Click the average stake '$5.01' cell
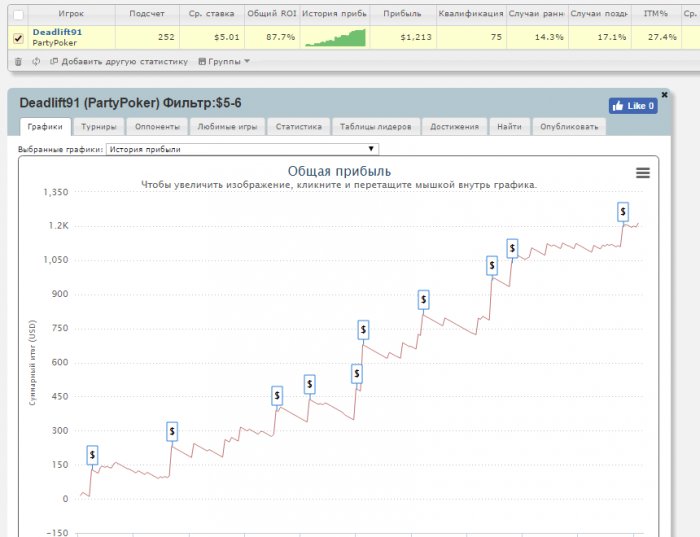Viewport: 700px width, 537px height. pyautogui.click(x=212, y=37)
